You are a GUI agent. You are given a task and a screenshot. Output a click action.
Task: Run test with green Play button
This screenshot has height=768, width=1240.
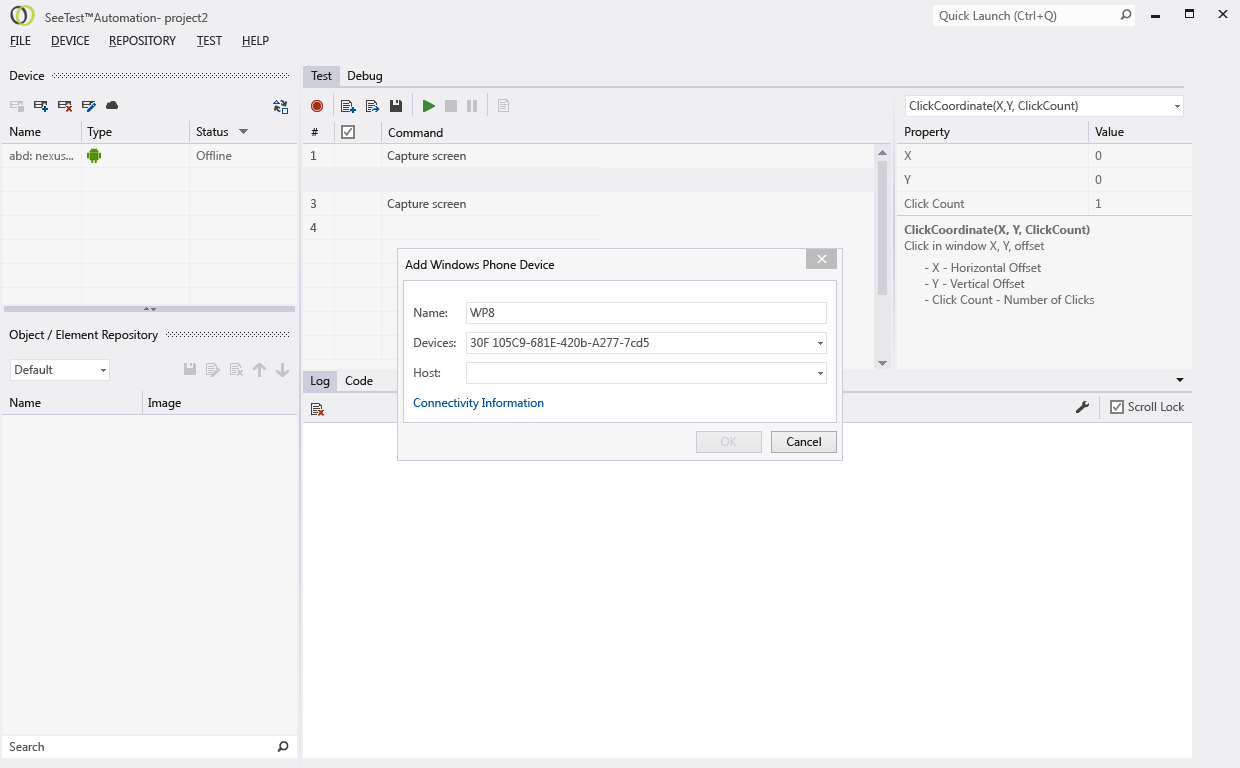428,106
